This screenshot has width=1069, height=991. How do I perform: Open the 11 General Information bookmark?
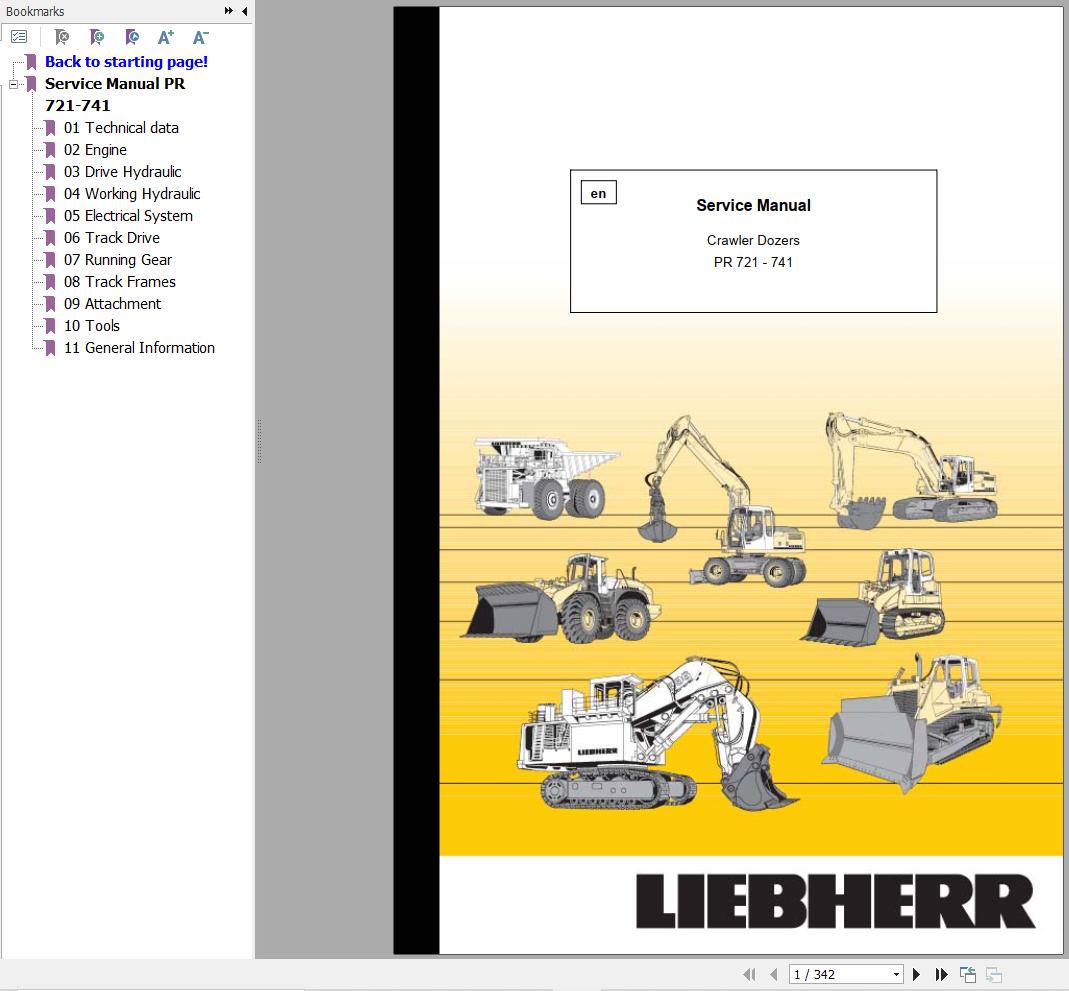(x=139, y=348)
